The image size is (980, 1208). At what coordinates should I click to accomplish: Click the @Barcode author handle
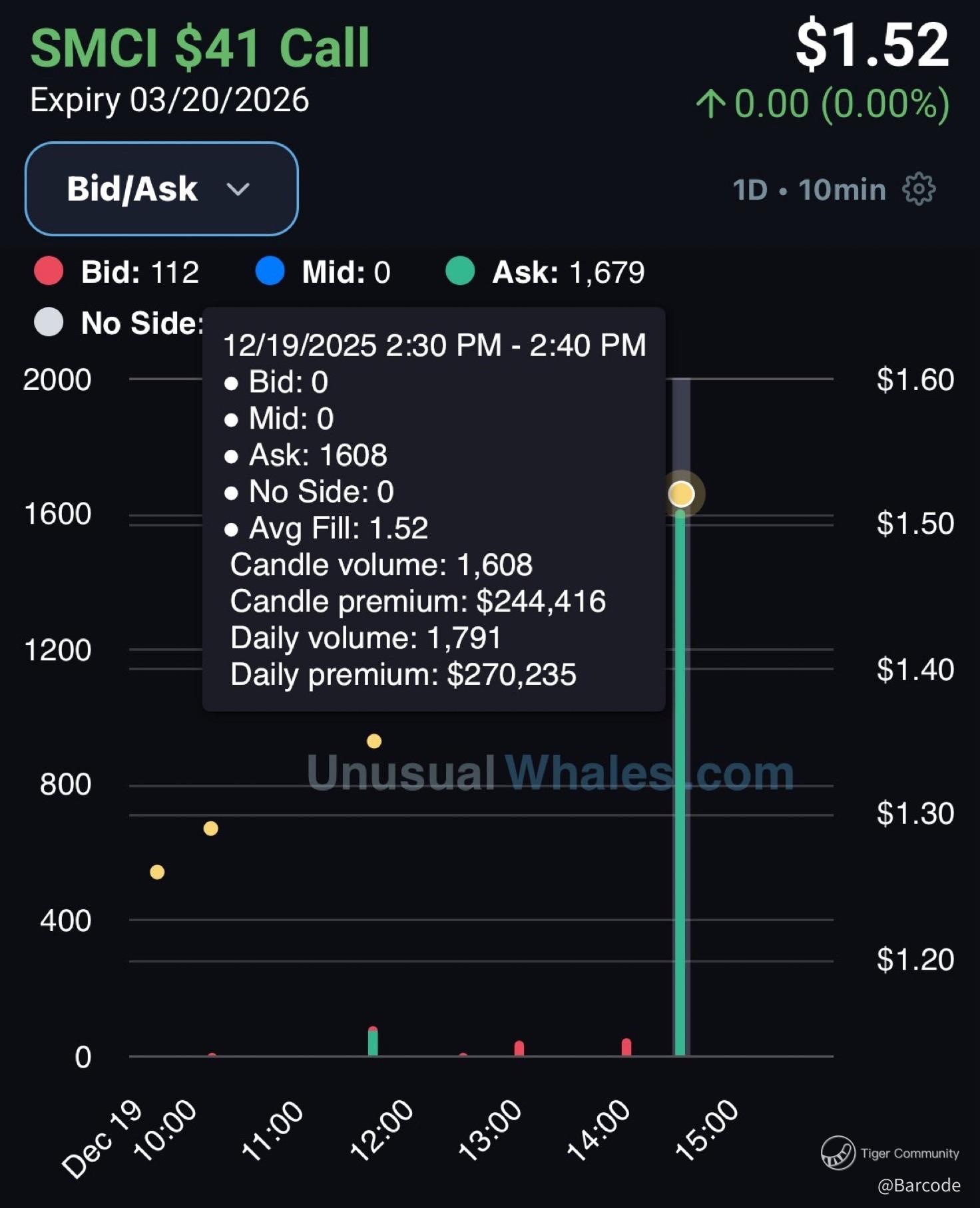tap(919, 1185)
